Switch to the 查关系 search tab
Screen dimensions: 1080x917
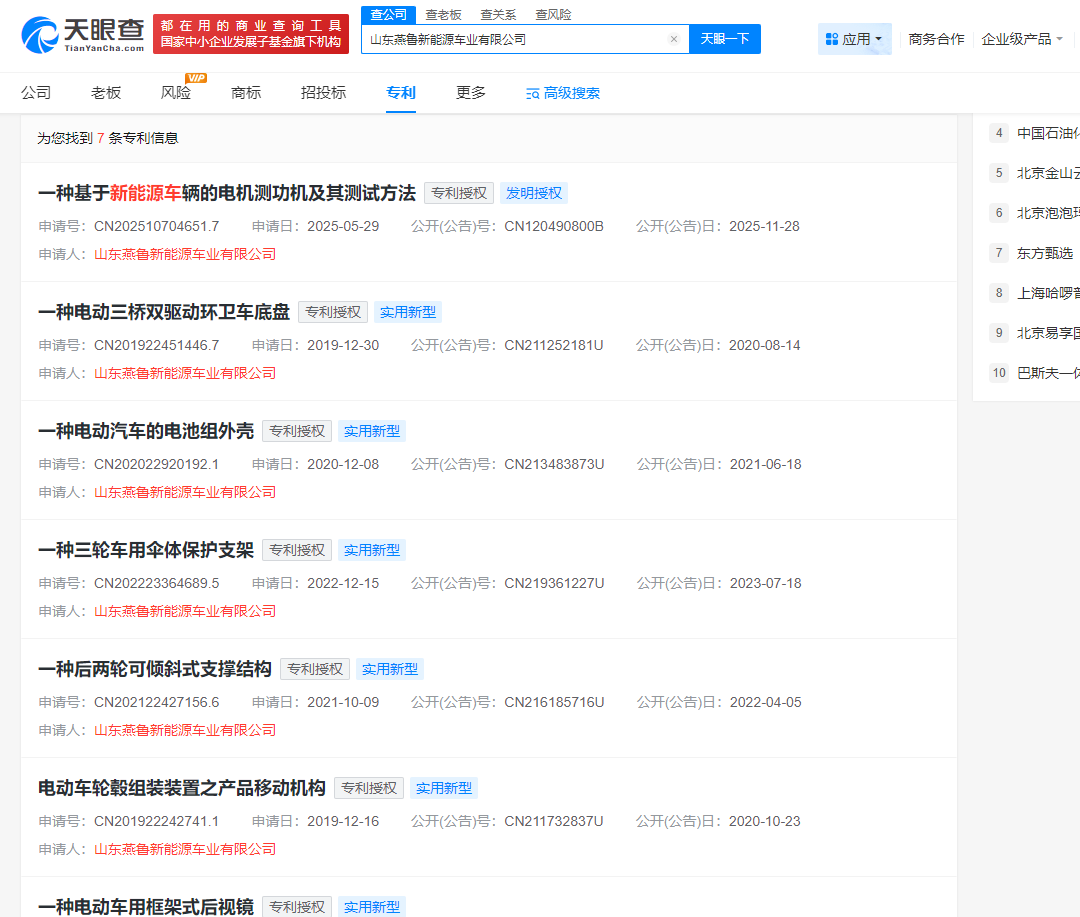(x=498, y=15)
